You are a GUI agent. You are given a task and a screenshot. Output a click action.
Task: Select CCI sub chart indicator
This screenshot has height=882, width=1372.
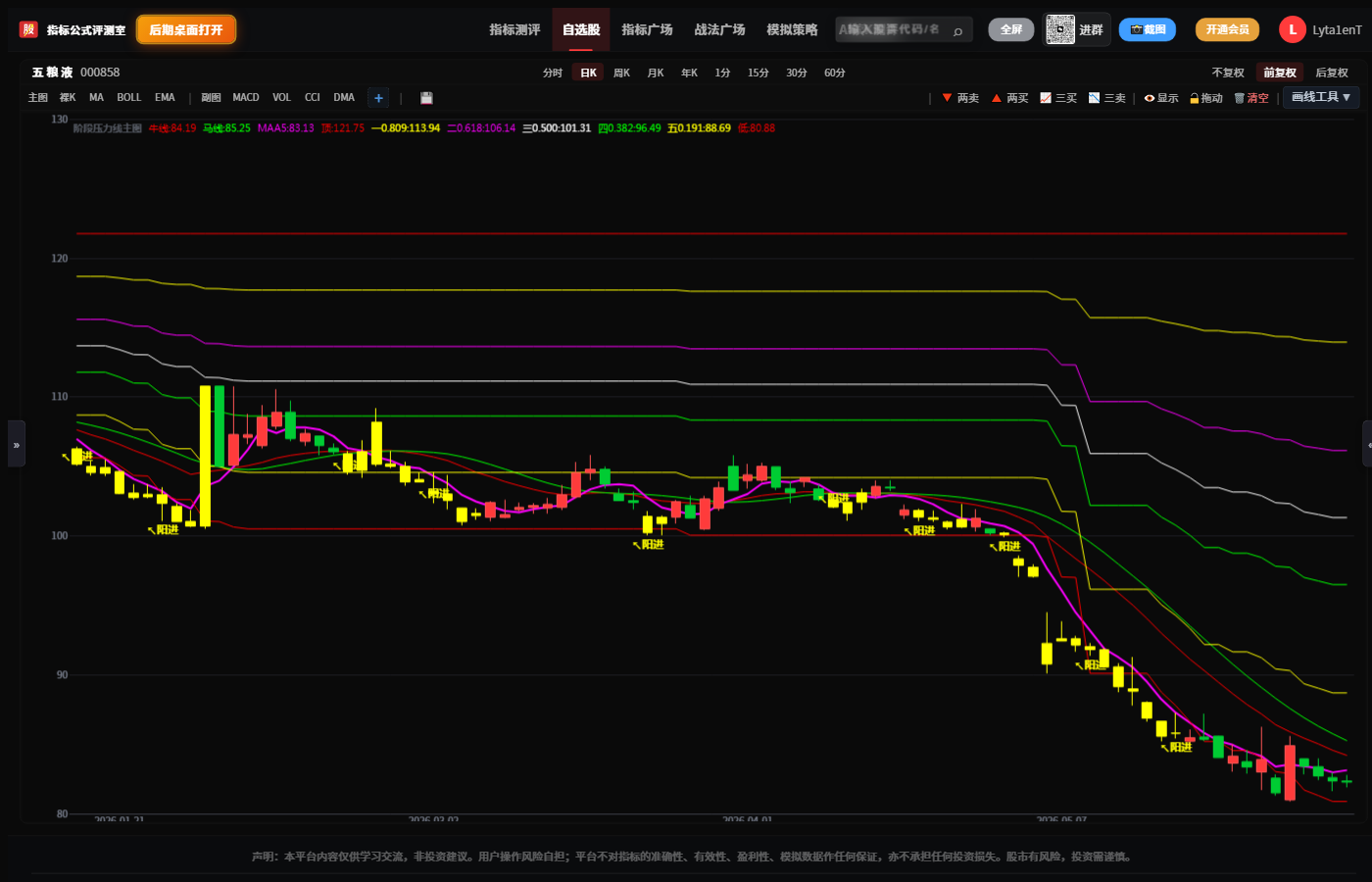click(313, 98)
